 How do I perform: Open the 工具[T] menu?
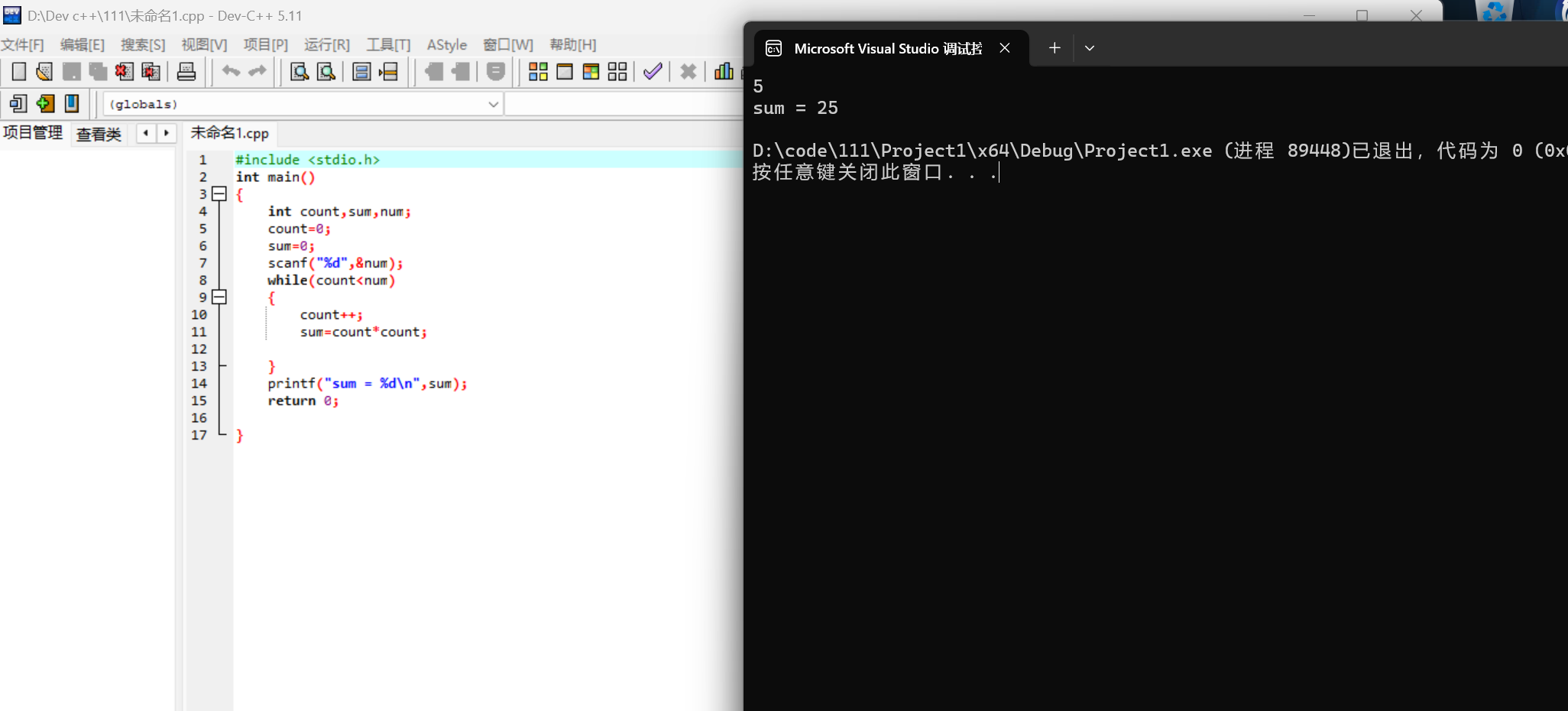click(x=388, y=45)
